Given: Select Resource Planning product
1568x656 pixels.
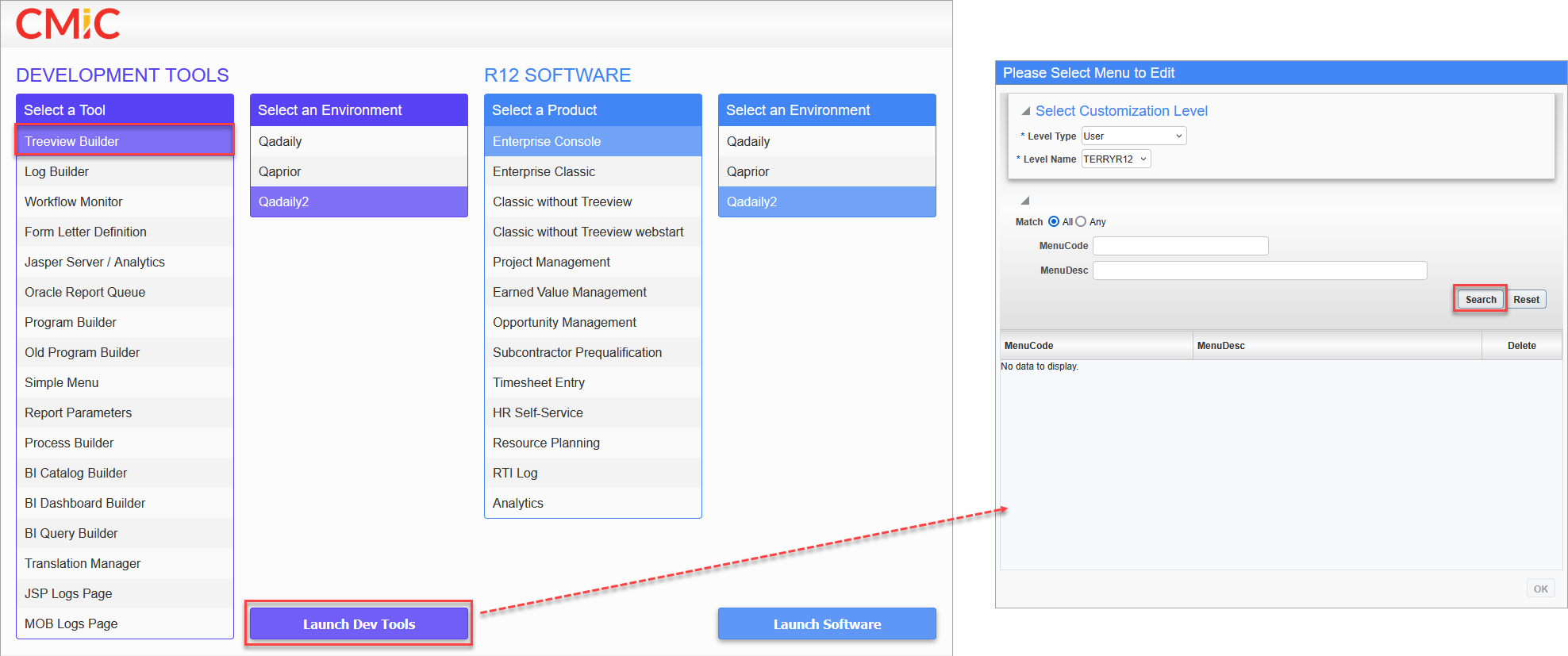Looking at the screenshot, I should point(593,443).
